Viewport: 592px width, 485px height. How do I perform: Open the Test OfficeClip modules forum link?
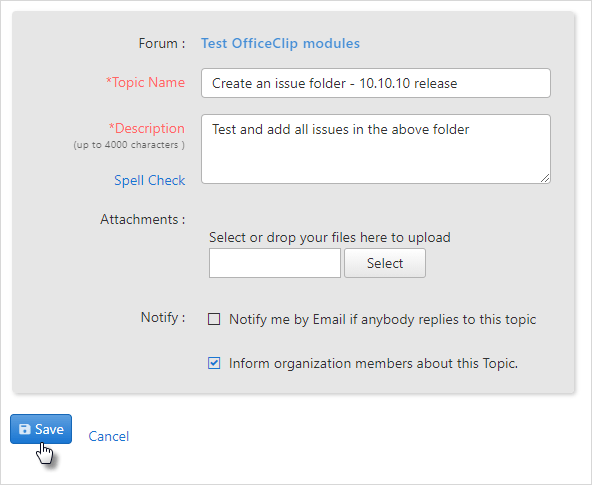[x=280, y=43]
